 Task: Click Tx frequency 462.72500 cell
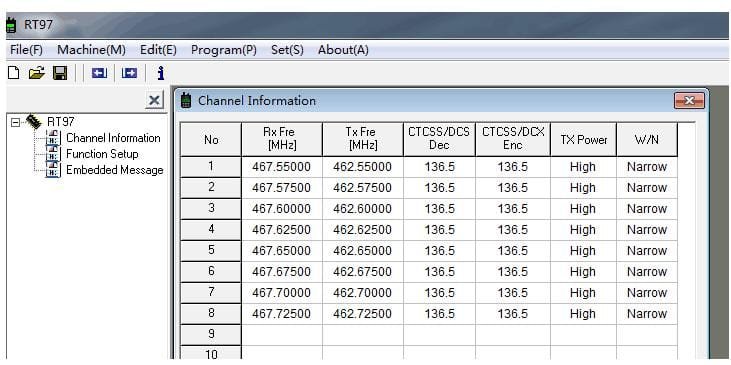point(363,314)
